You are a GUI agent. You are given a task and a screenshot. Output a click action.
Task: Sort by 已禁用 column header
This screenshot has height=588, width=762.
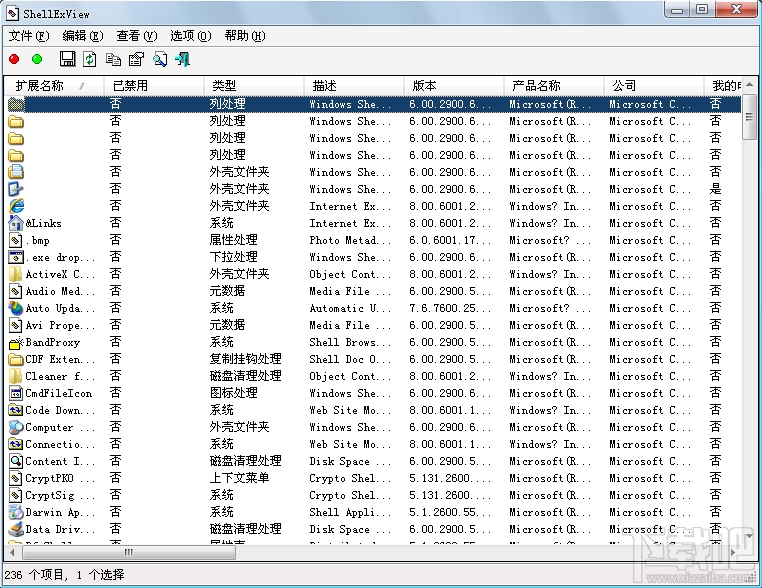tap(154, 86)
